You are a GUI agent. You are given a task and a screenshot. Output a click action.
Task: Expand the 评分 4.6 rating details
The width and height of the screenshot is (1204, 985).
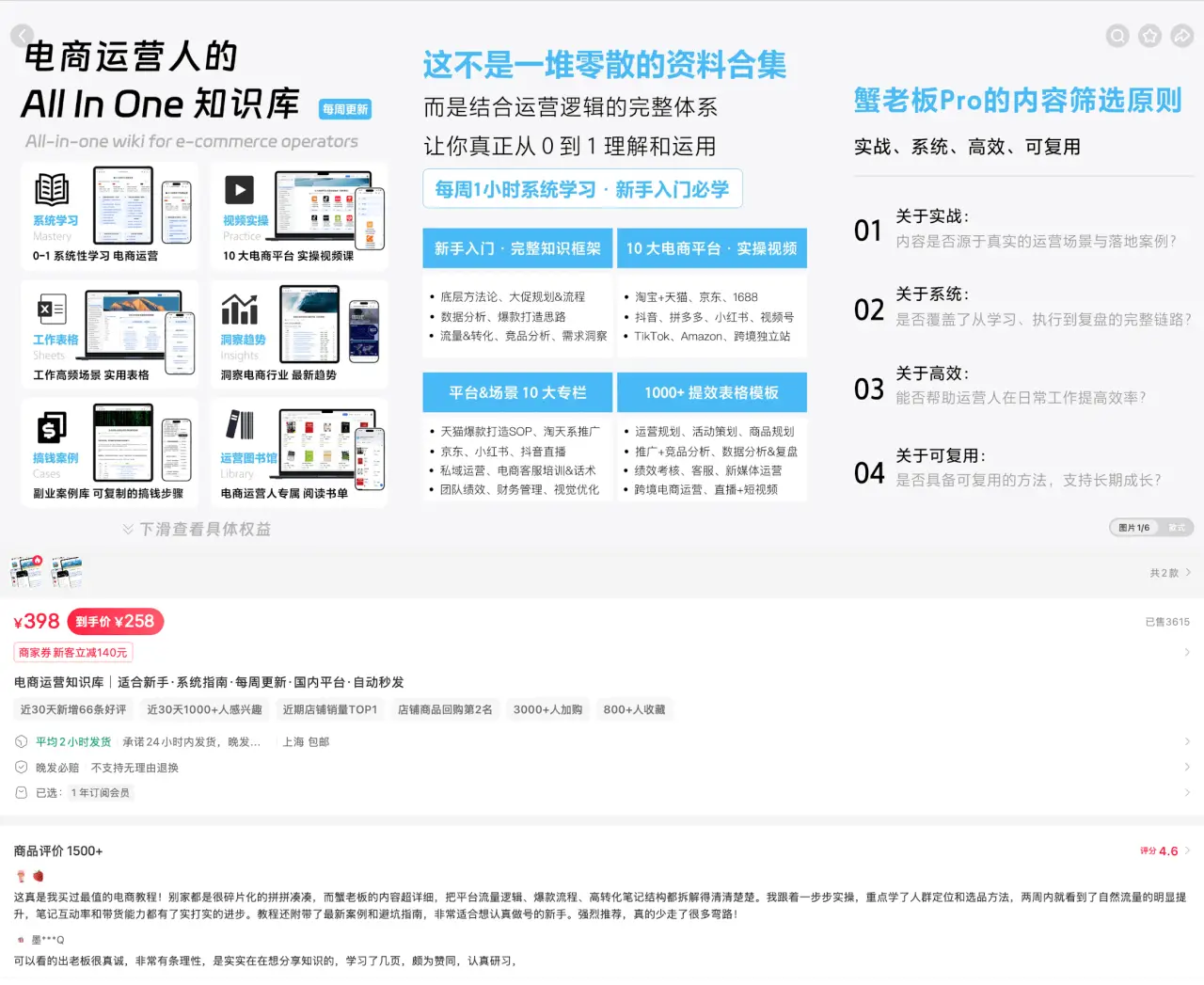(x=1164, y=850)
